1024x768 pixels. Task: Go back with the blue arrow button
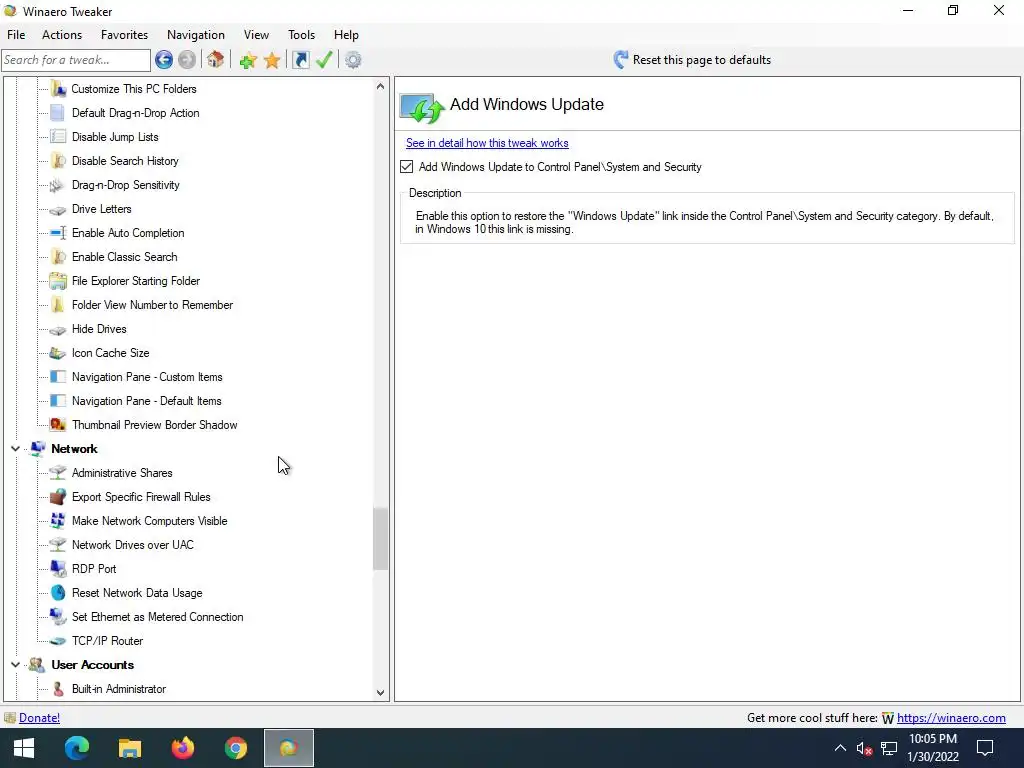(164, 60)
